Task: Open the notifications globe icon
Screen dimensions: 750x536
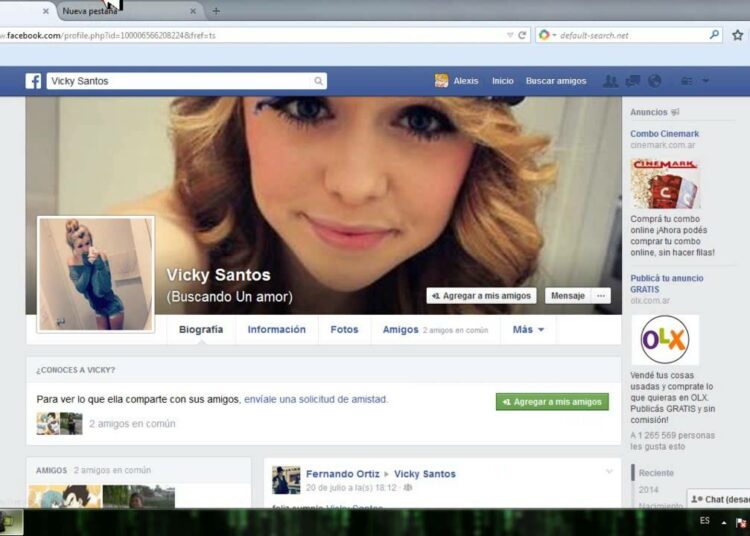Action: pyautogui.click(x=655, y=81)
